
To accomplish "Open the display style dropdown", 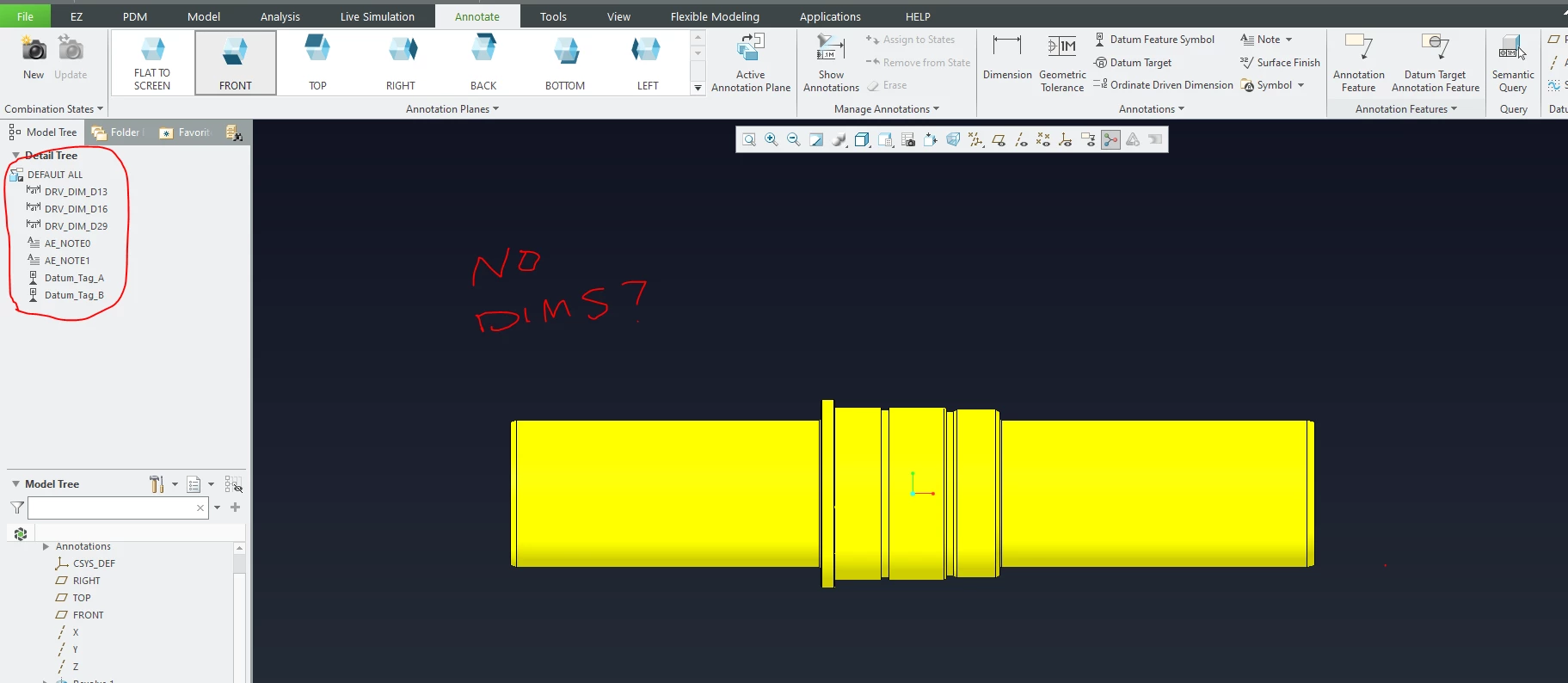I will coord(862,139).
